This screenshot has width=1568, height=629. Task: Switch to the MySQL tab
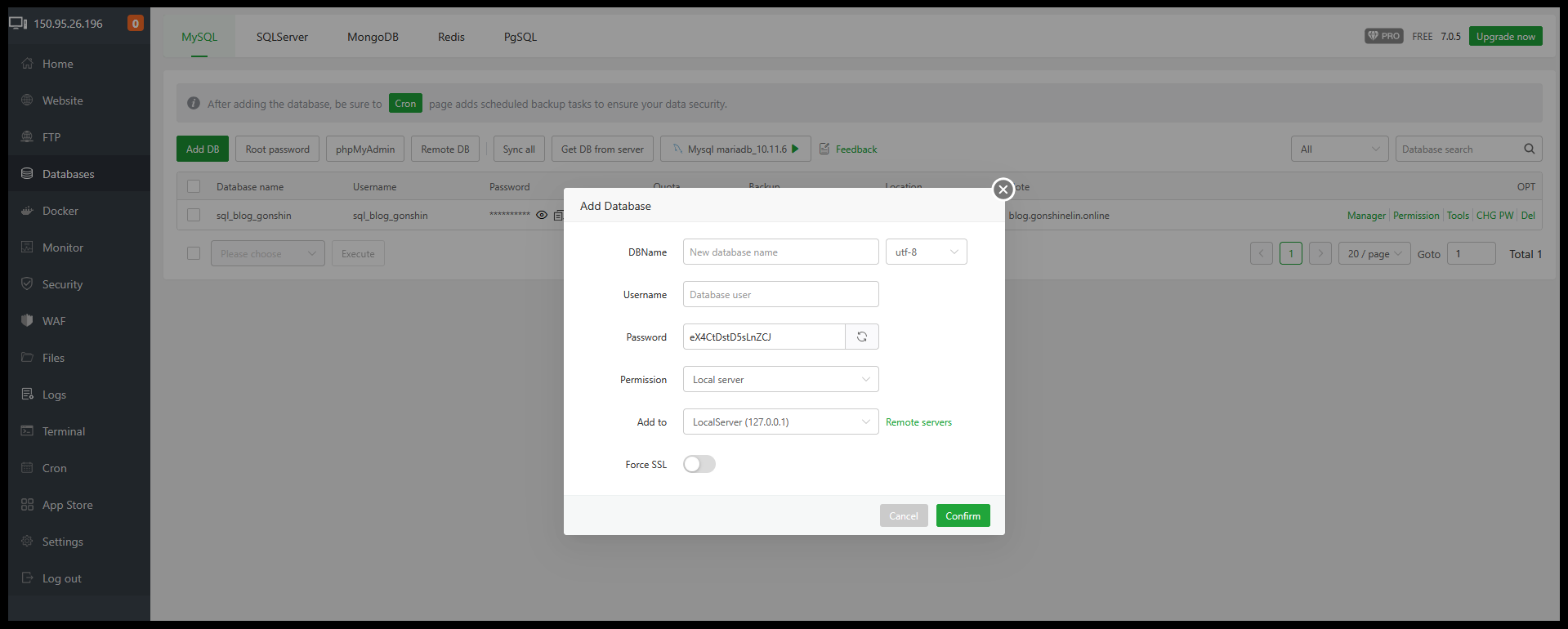(199, 37)
